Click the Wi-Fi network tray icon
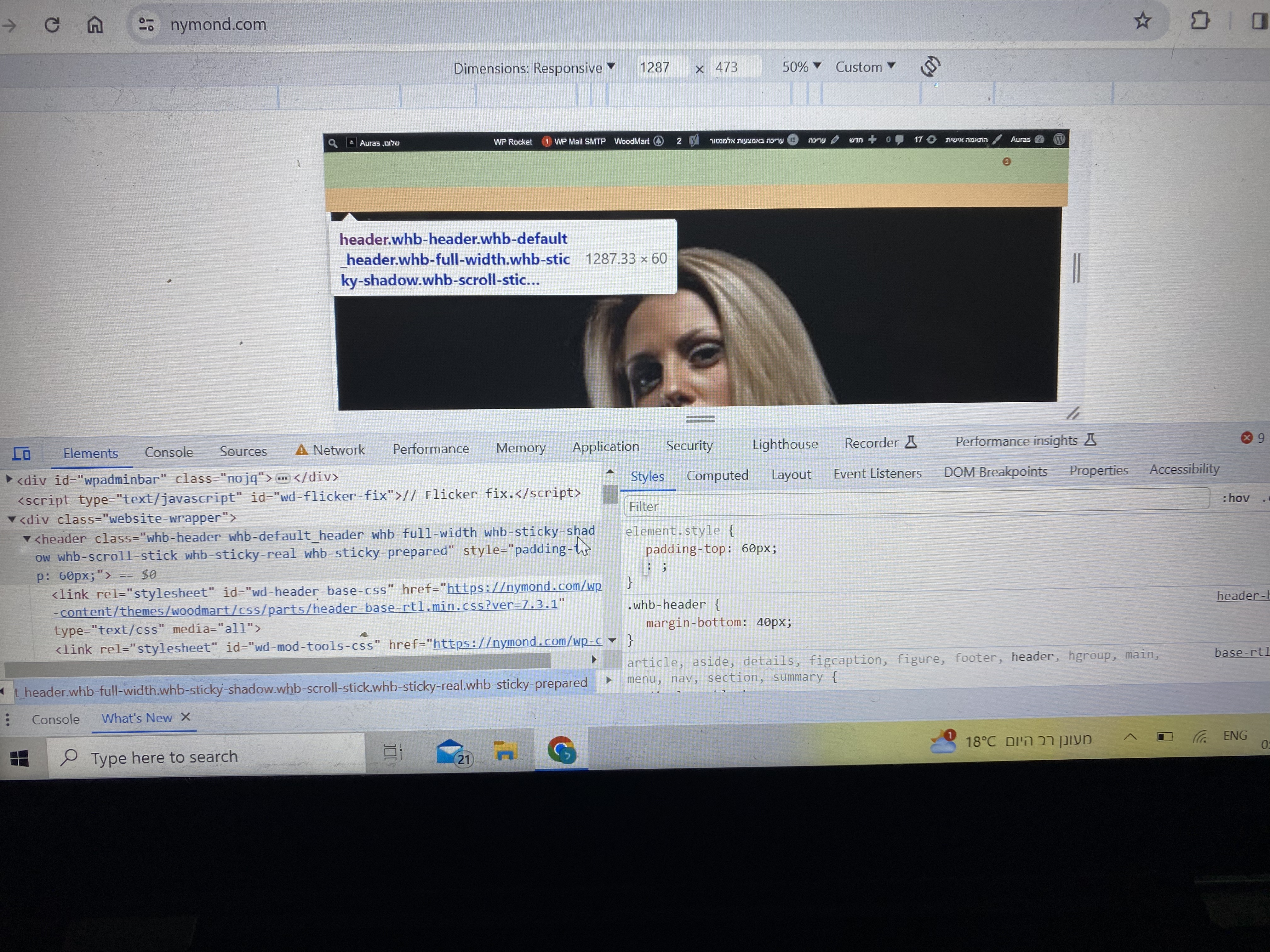The image size is (1270, 952). click(x=1199, y=737)
